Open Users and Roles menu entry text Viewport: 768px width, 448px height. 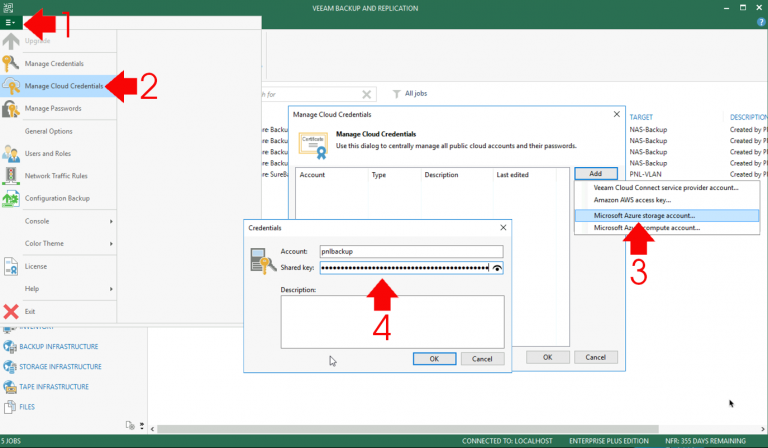point(48,153)
